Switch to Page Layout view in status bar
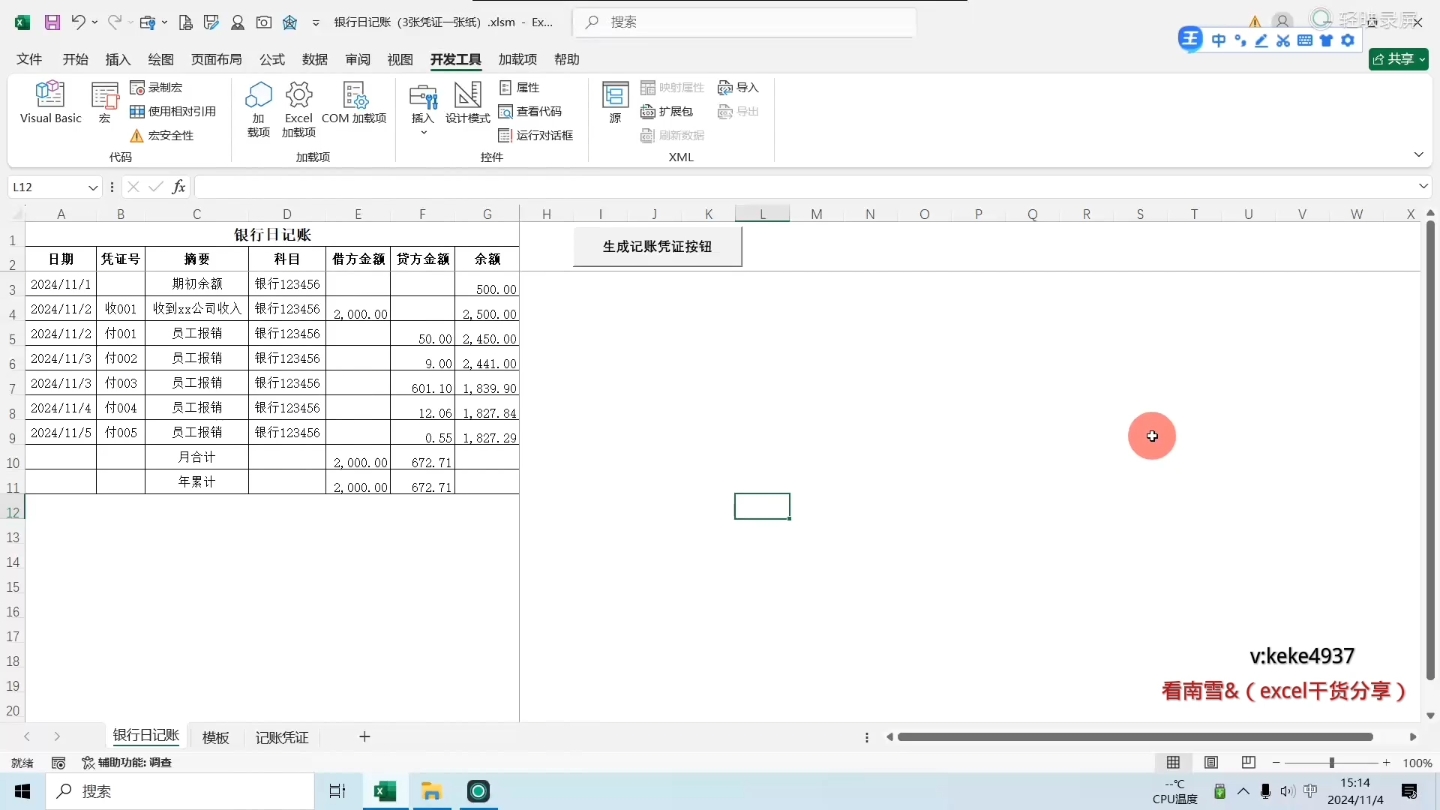 coord(1211,763)
